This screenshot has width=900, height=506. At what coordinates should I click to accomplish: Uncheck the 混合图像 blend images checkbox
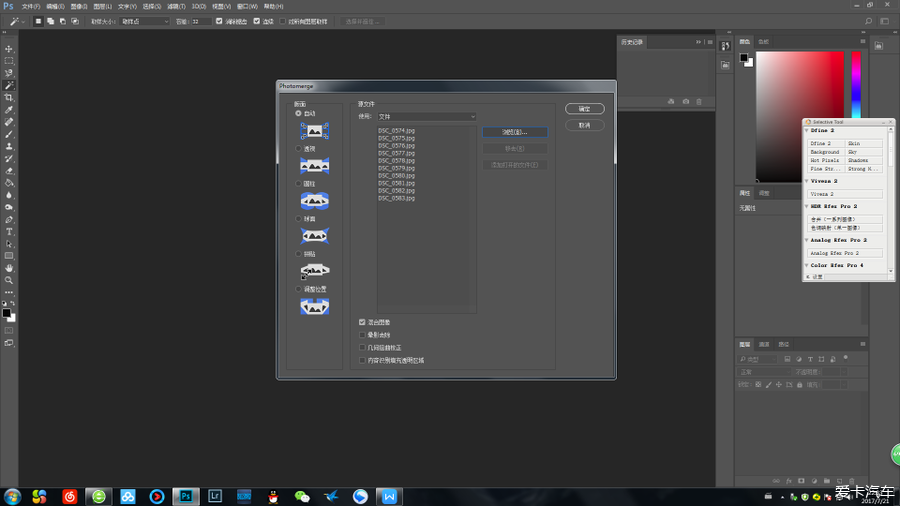tap(362, 322)
